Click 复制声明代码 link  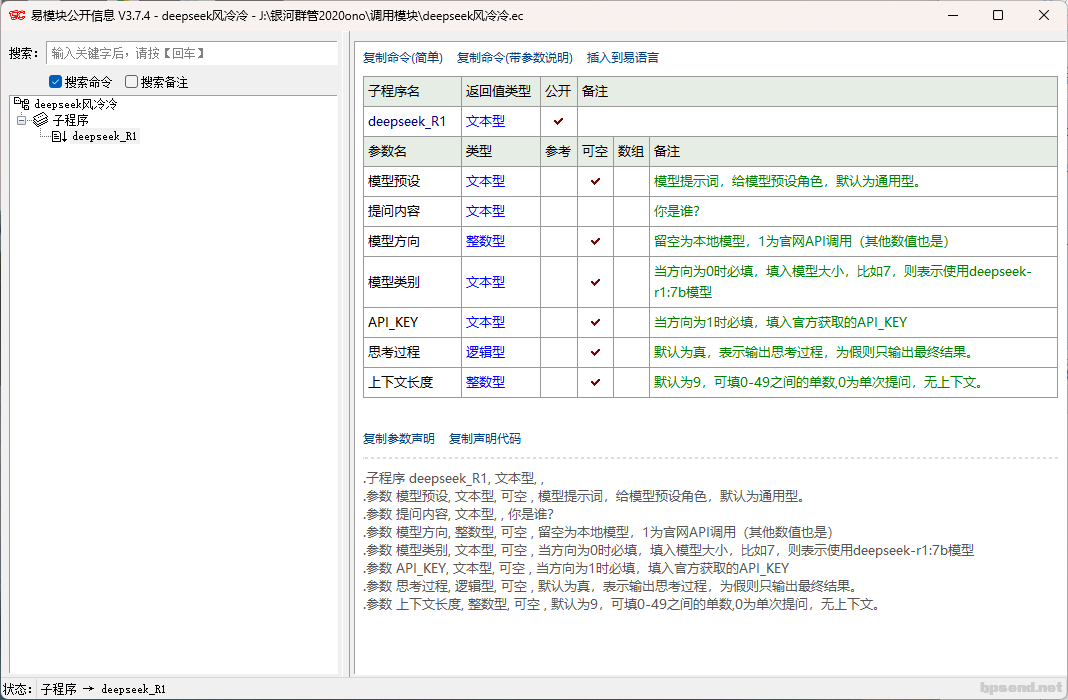coord(484,439)
